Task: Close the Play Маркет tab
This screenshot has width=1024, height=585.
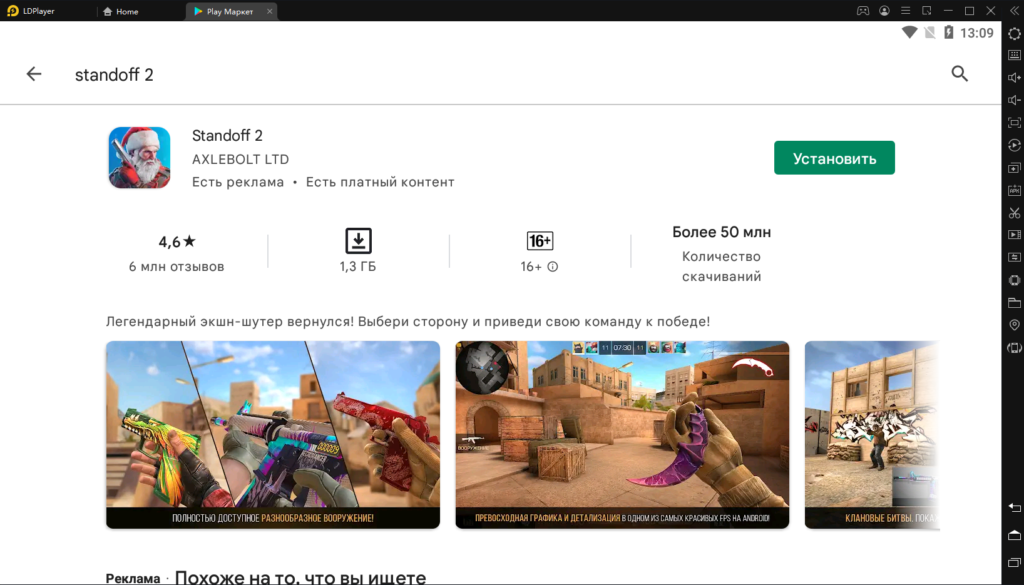Action: pyautogui.click(x=267, y=12)
